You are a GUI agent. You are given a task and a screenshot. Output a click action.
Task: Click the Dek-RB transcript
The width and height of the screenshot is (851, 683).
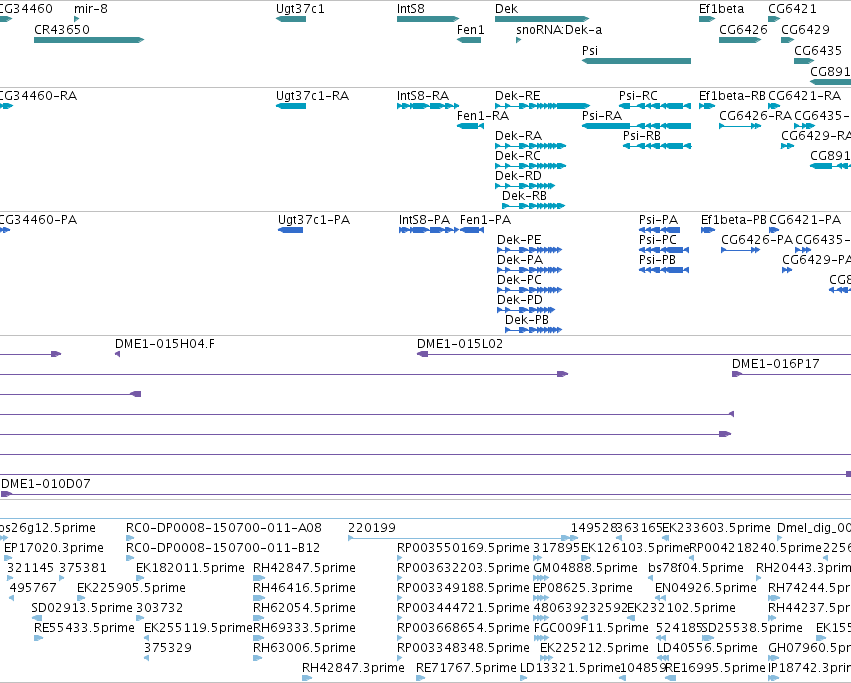tap(534, 206)
